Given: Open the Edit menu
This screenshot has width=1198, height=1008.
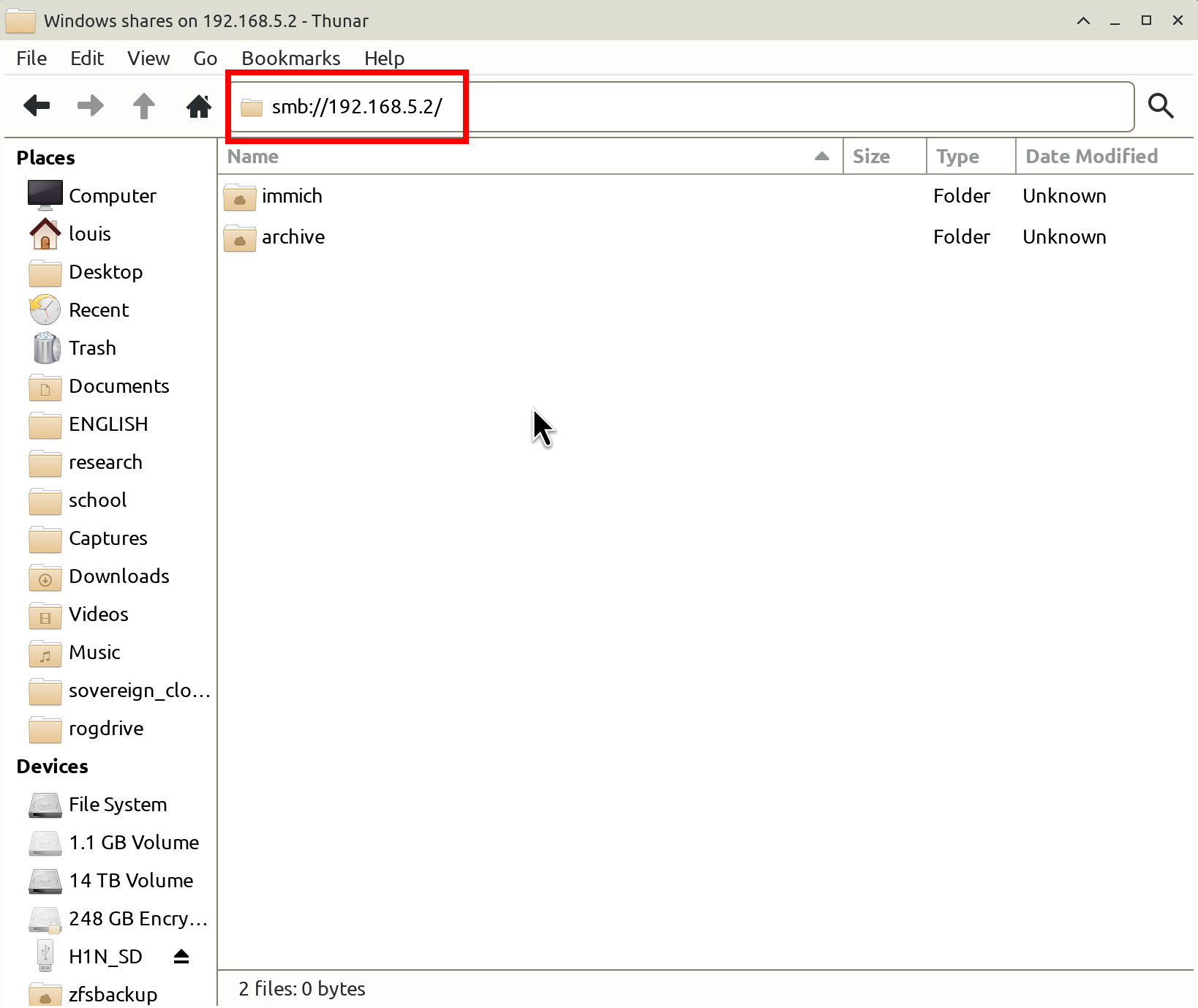Looking at the screenshot, I should point(87,59).
